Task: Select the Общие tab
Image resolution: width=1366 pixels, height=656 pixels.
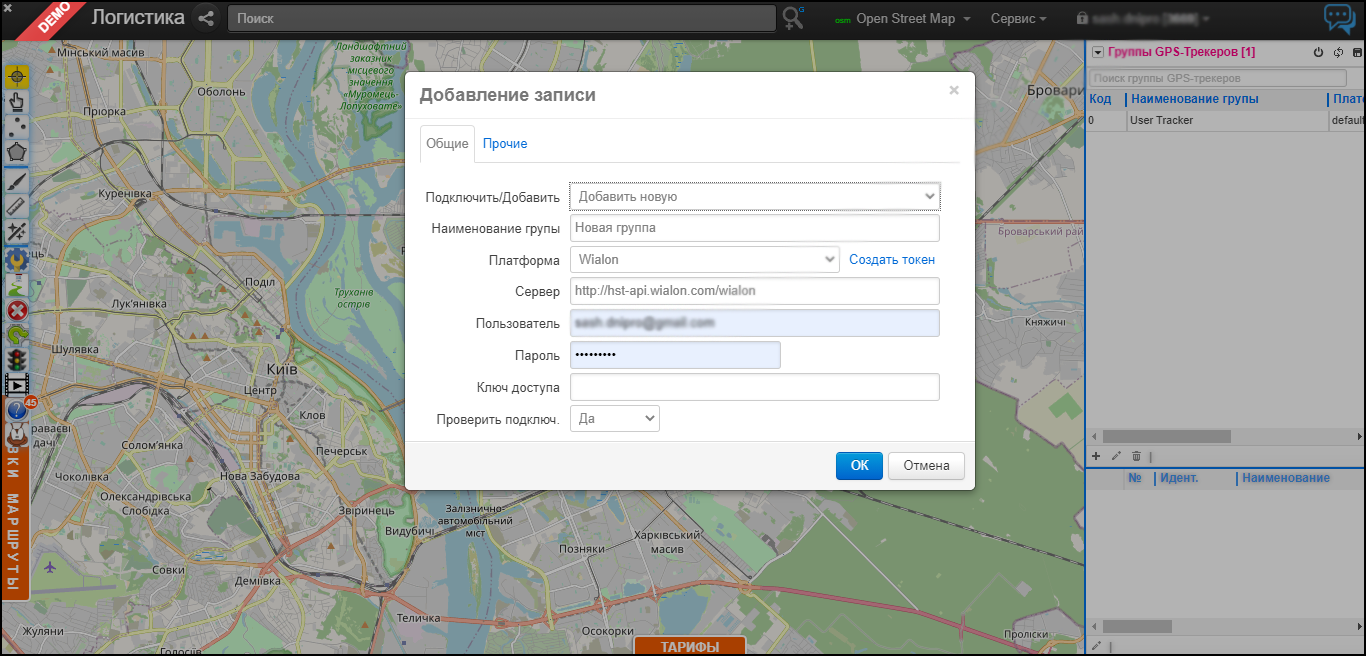Action: (447, 144)
